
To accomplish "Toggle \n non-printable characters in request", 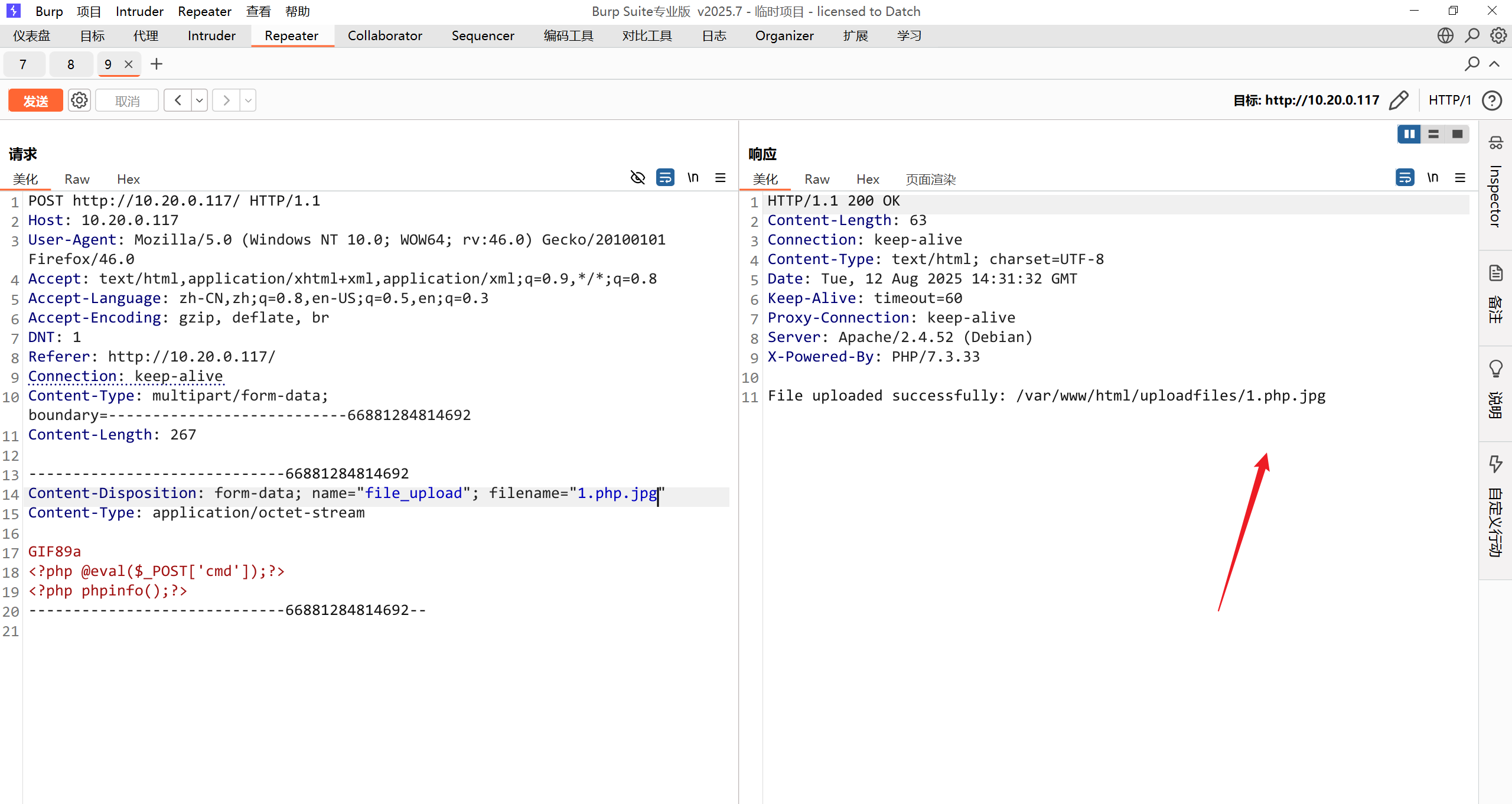I will tap(693, 177).
